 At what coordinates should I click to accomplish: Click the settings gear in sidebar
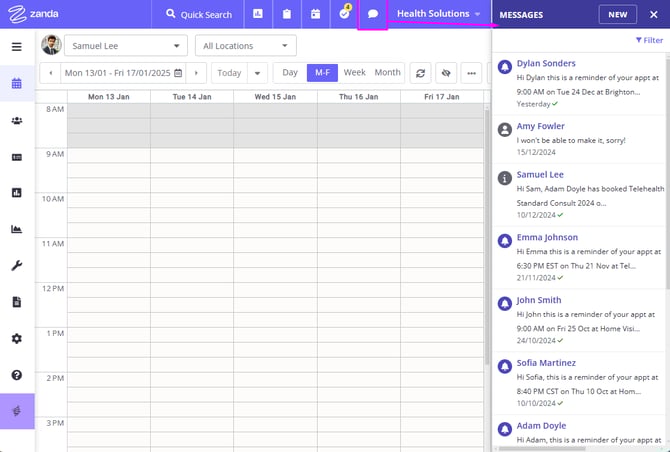pyautogui.click(x=17, y=338)
